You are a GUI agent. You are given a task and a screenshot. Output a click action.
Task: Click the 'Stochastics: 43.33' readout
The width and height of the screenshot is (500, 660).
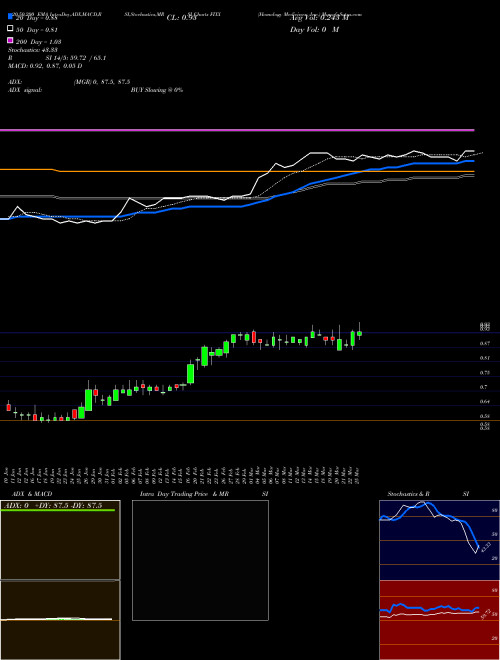coord(33,50)
